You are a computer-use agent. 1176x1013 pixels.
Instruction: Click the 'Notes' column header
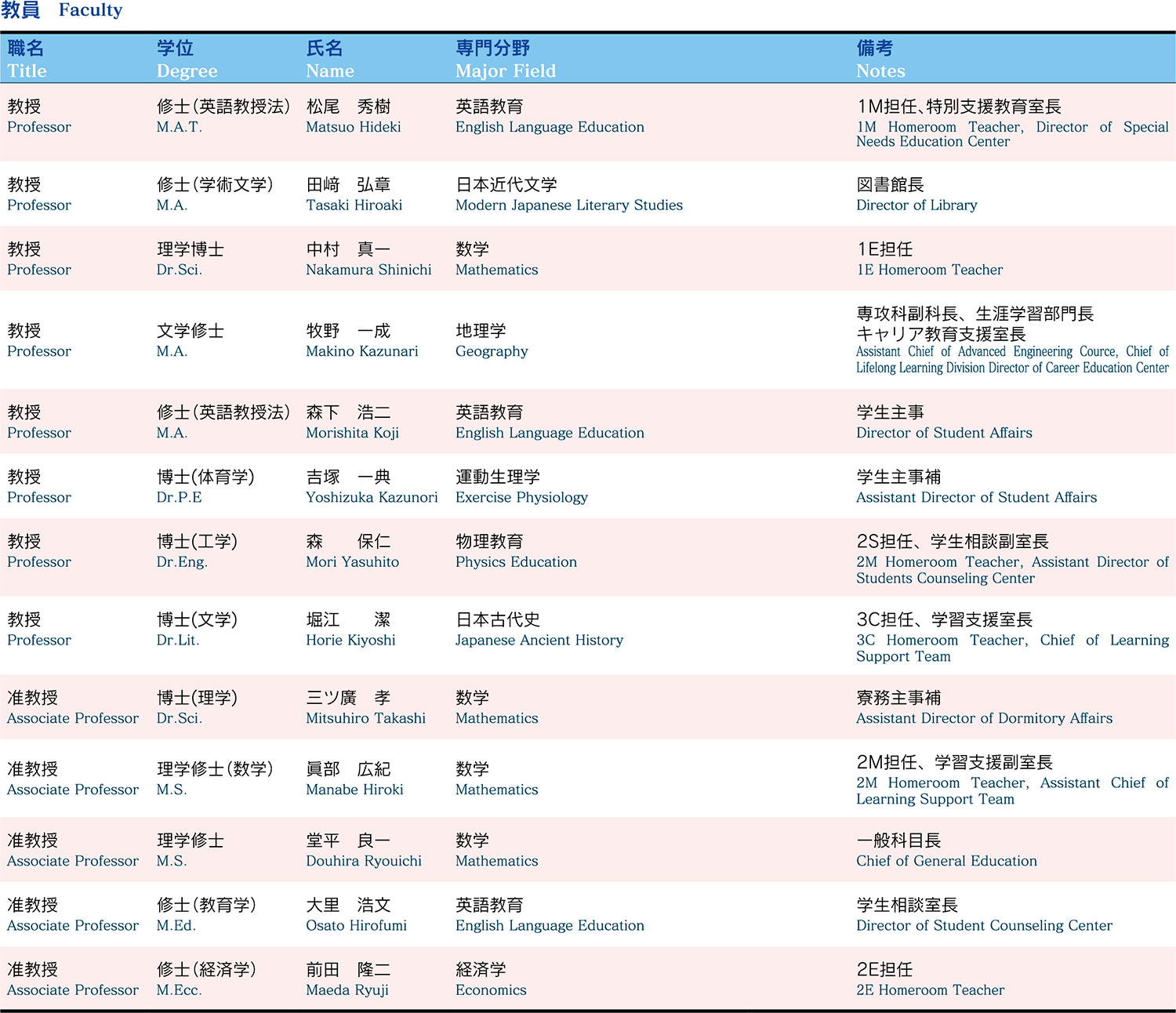880,71
